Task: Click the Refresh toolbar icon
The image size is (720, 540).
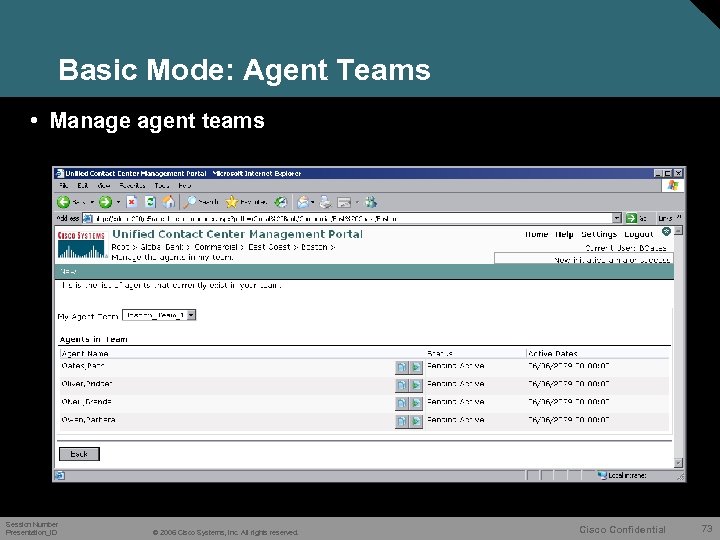Action: coord(150,202)
